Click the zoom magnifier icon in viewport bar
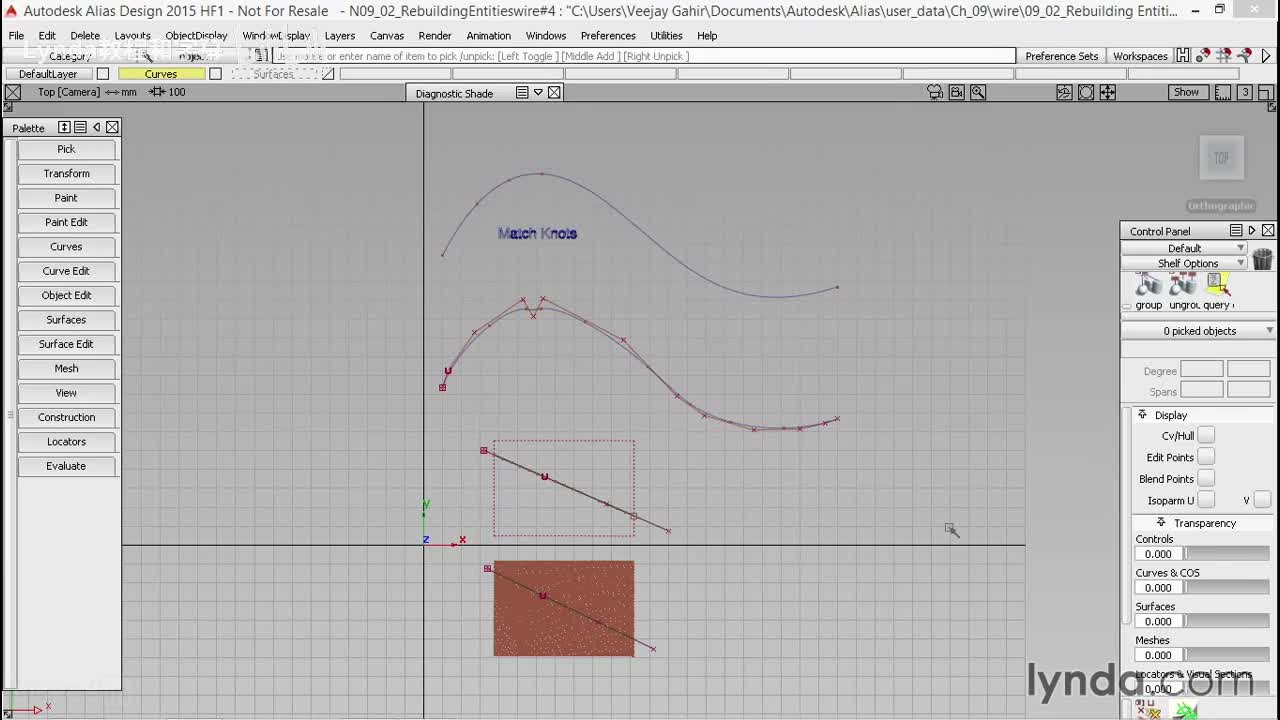1280x720 pixels. (978, 92)
